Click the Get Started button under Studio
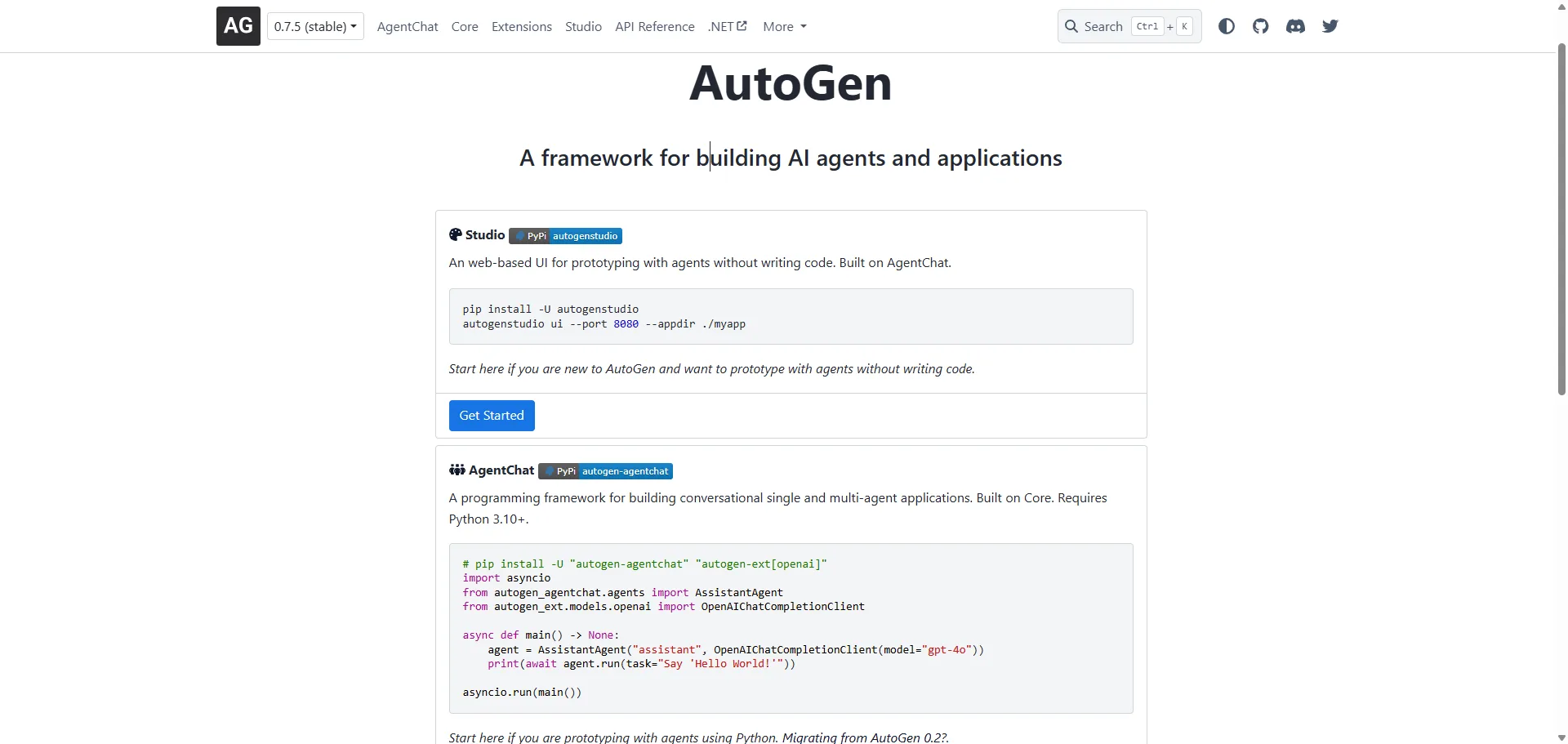This screenshot has width=1568, height=744. click(492, 416)
